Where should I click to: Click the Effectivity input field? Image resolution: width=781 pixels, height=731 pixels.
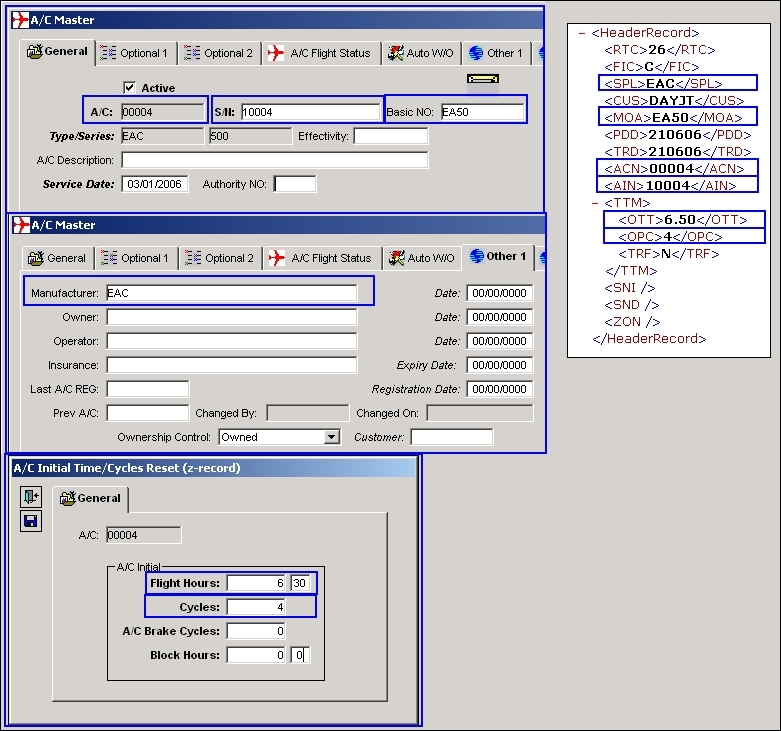390,136
